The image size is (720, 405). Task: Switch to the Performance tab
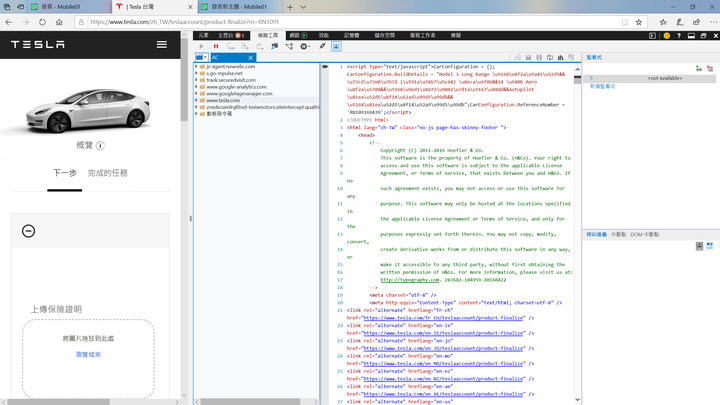coord(324,35)
